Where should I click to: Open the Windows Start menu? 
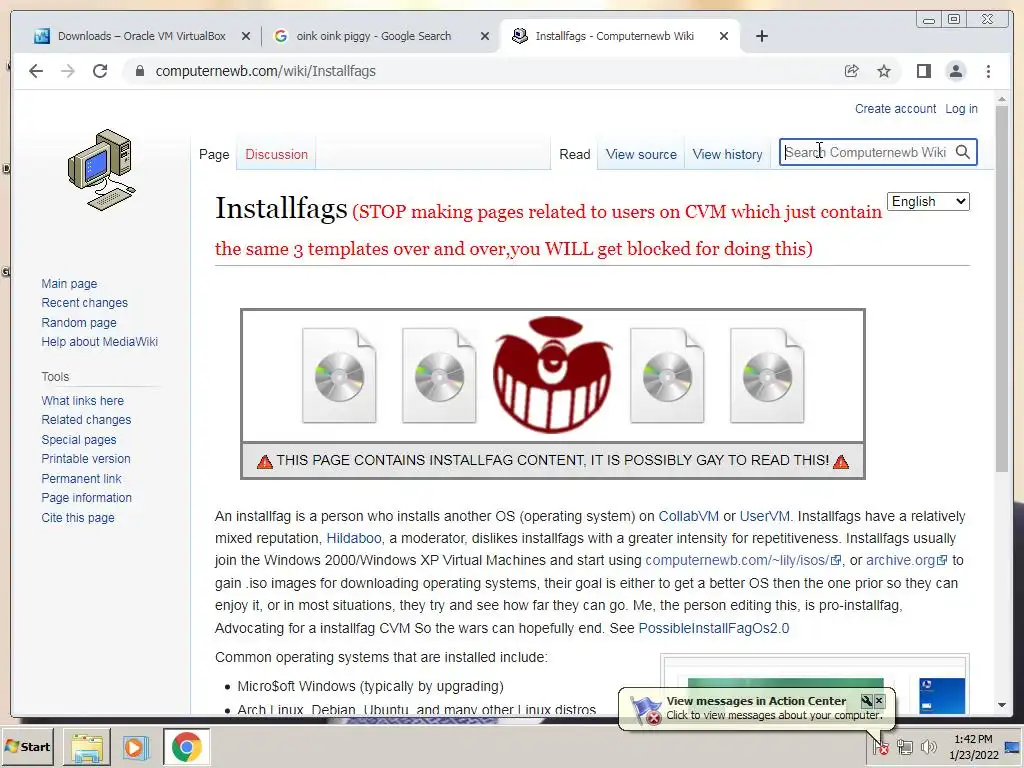tap(27, 747)
